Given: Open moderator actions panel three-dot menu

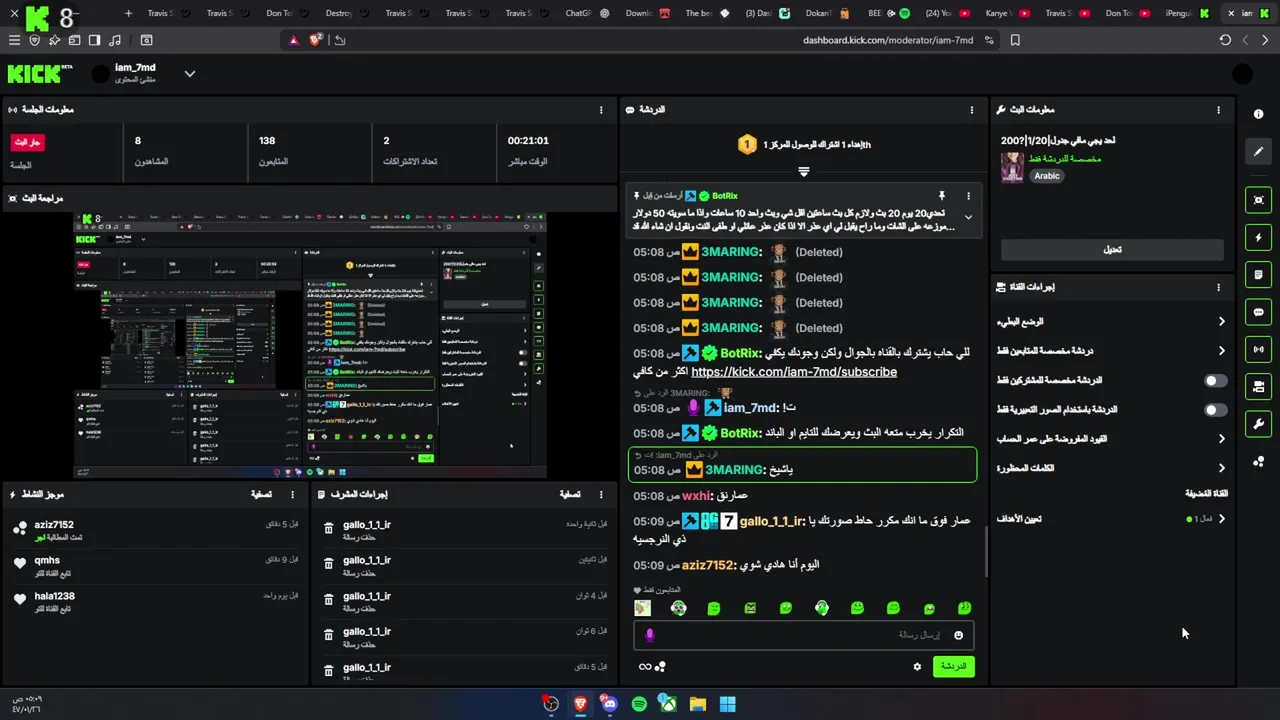Looking at the screenshot, I should [601, 494].
